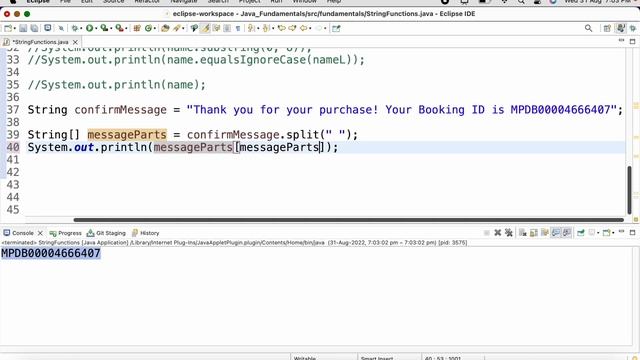Image resolution: width=640 pixels, height=360 pixels.
Task: Minimize the Console panel
Action: coord(621,231)
